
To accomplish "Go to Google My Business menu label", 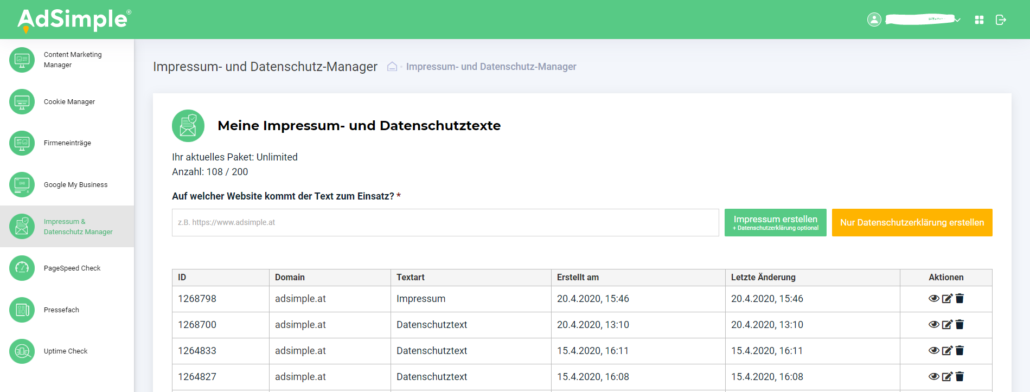I will pyautogui.click(x=76, y=185).
